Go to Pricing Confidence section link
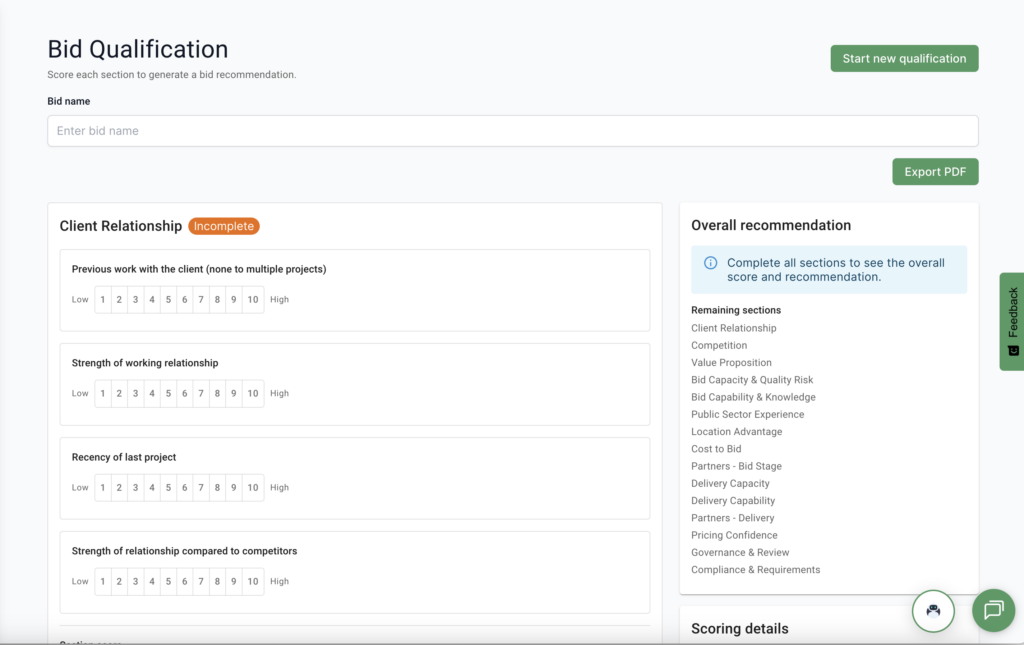This screenshot has width=1024, height=645. point(734,535)
